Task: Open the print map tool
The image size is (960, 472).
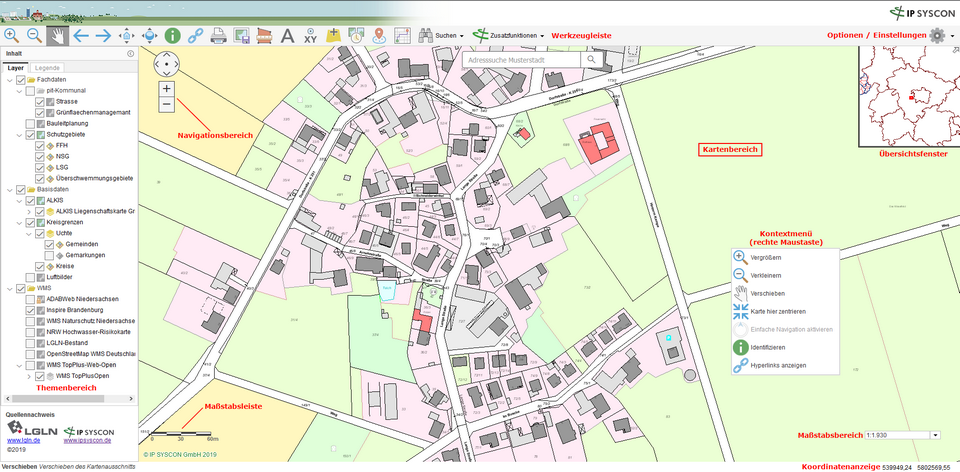Action: coord(218,35)
